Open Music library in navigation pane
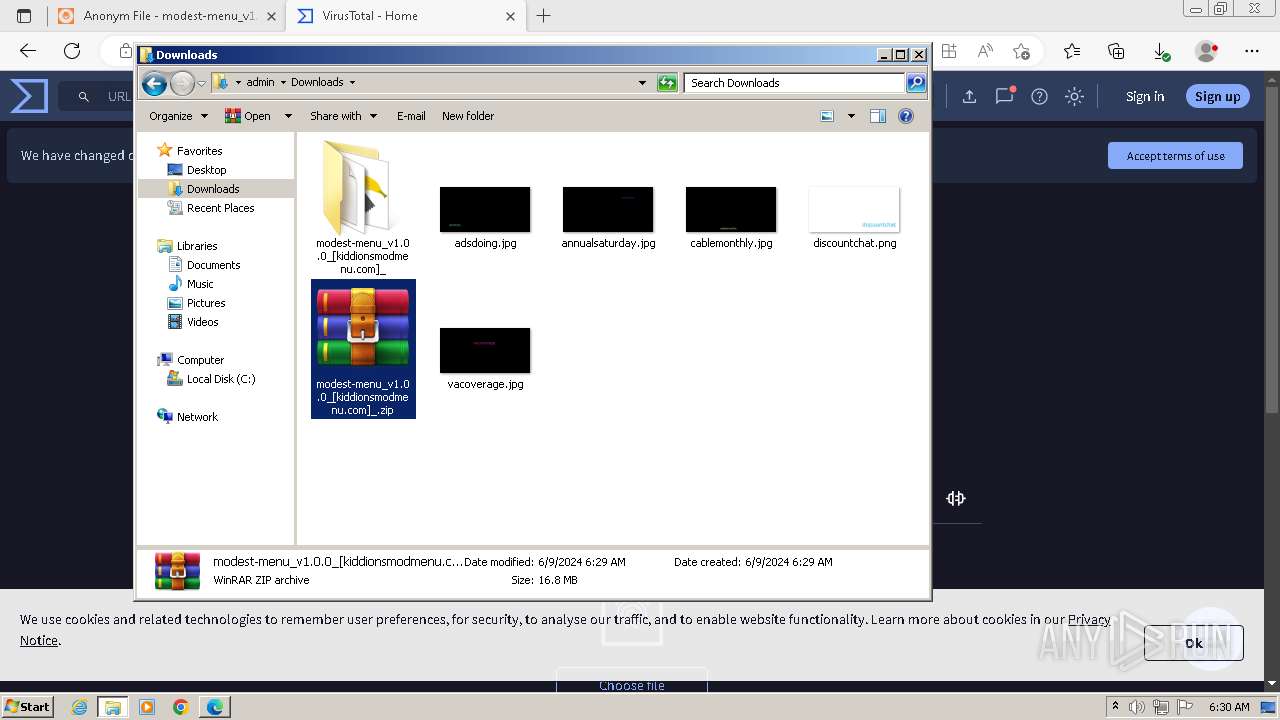This screenshot has height=720, width=1280. tap(200, 284)
